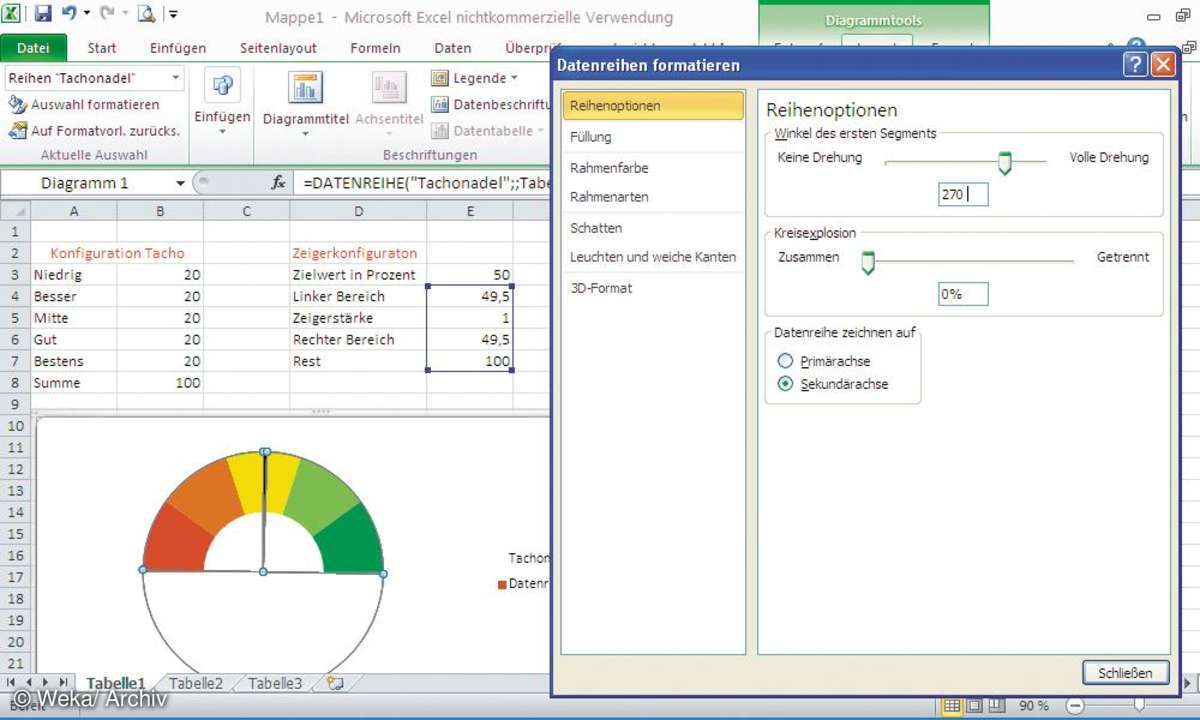Click the Datenbeschriftungen icon
Screen dimensions: 1200x720
[x=440, y=104]
